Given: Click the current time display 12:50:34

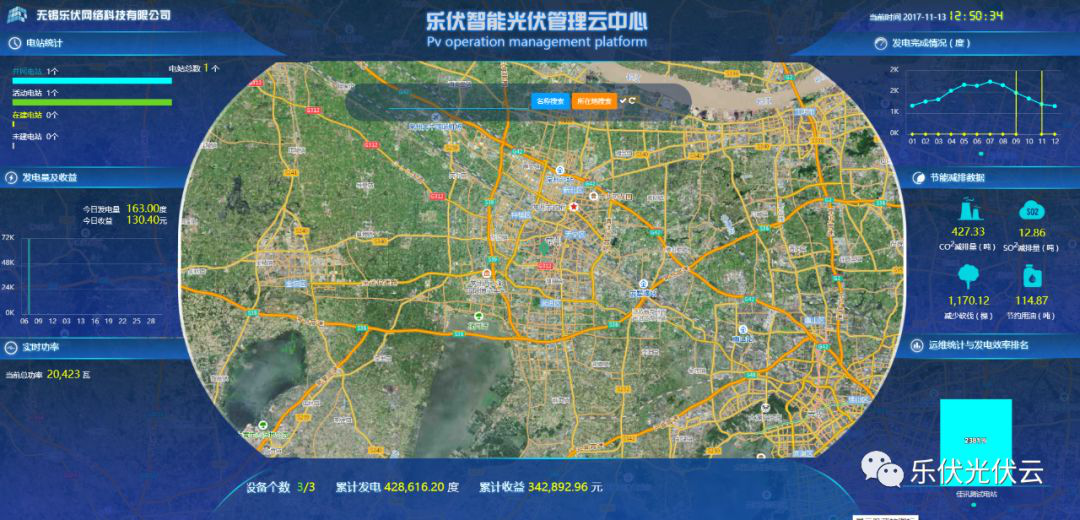Looking at the screenshot, I should pyautogui.click(x=975, y=15).
